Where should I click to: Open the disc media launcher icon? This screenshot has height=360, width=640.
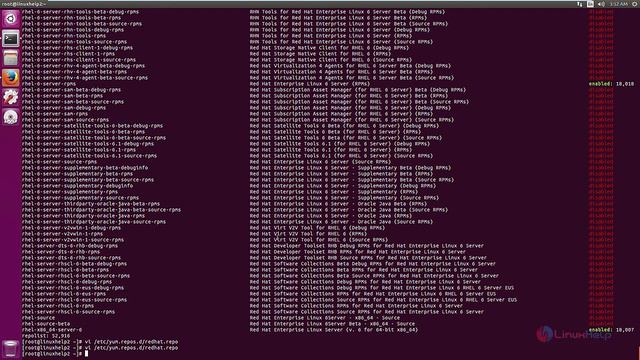click(x=11, y=117)
